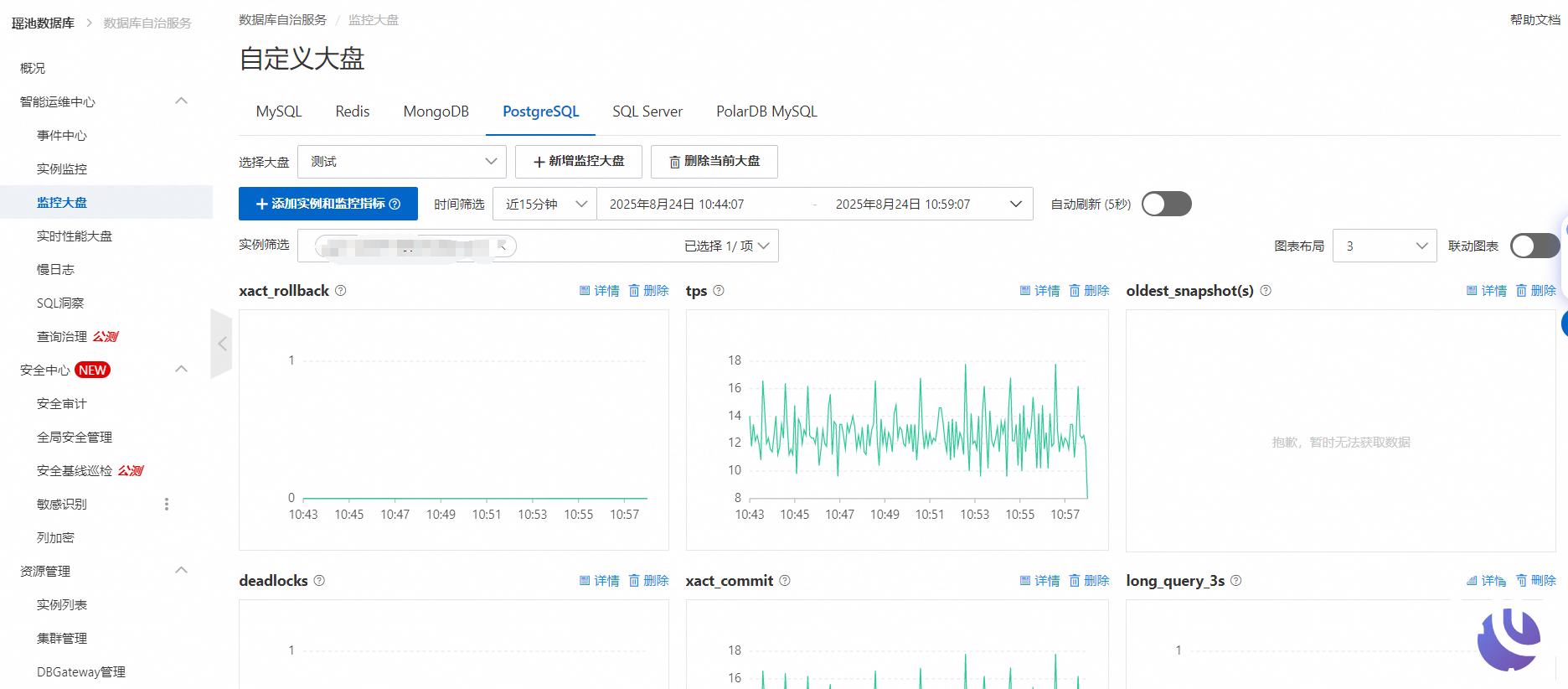Switch to the MongoDB tab
Viewport: 1568px width, 689px height.
point(436,111)
